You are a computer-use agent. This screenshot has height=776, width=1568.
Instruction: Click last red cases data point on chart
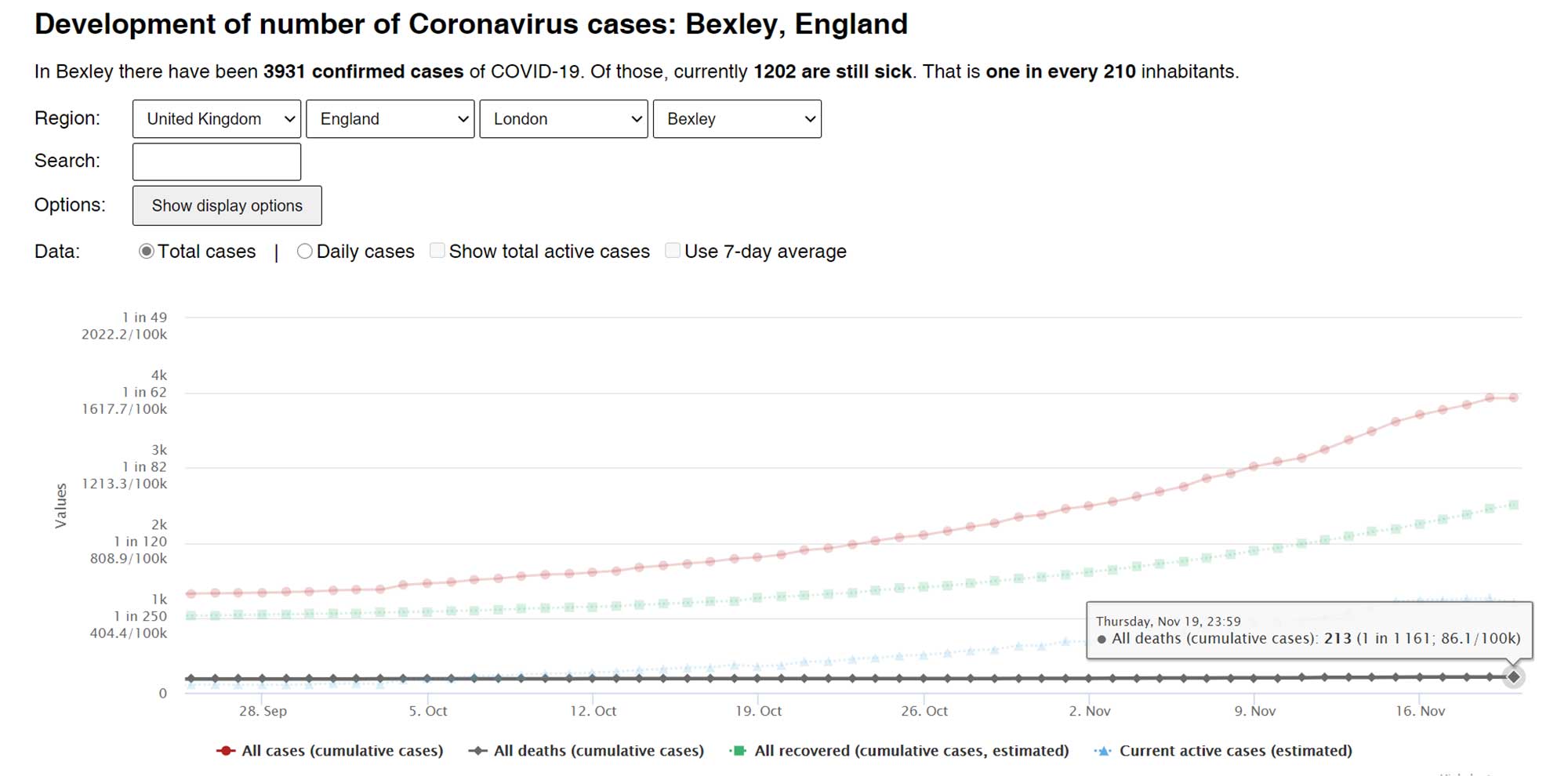[x=1514, y=397]
